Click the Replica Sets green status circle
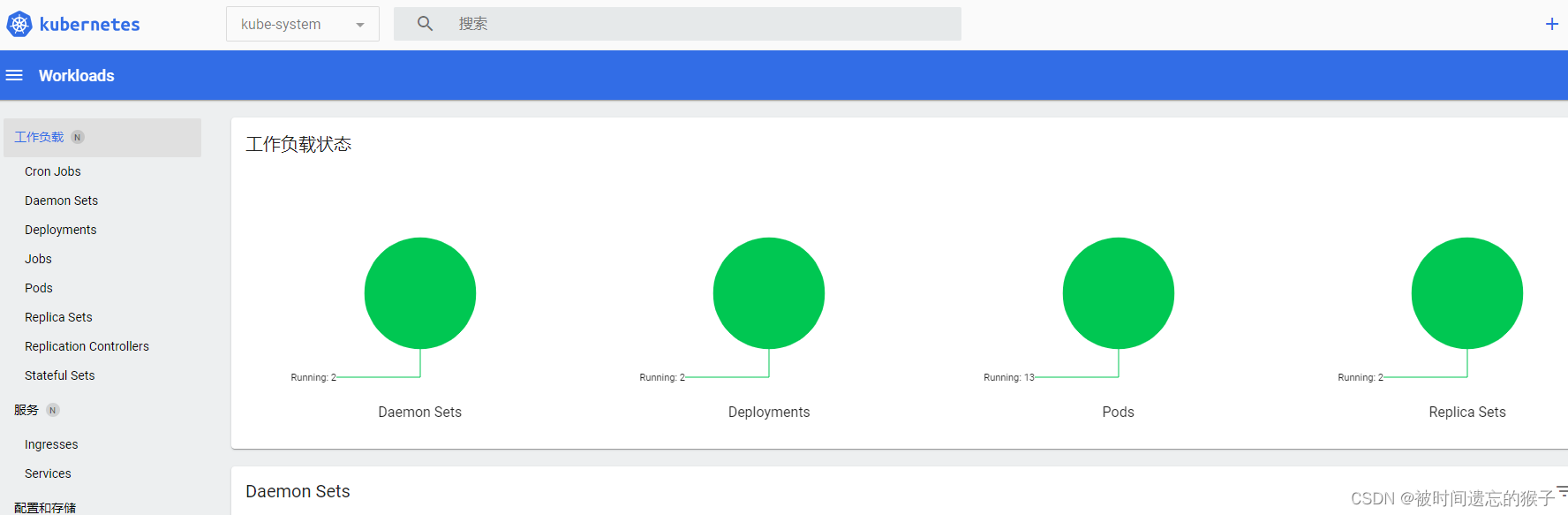 point(1467,293)
